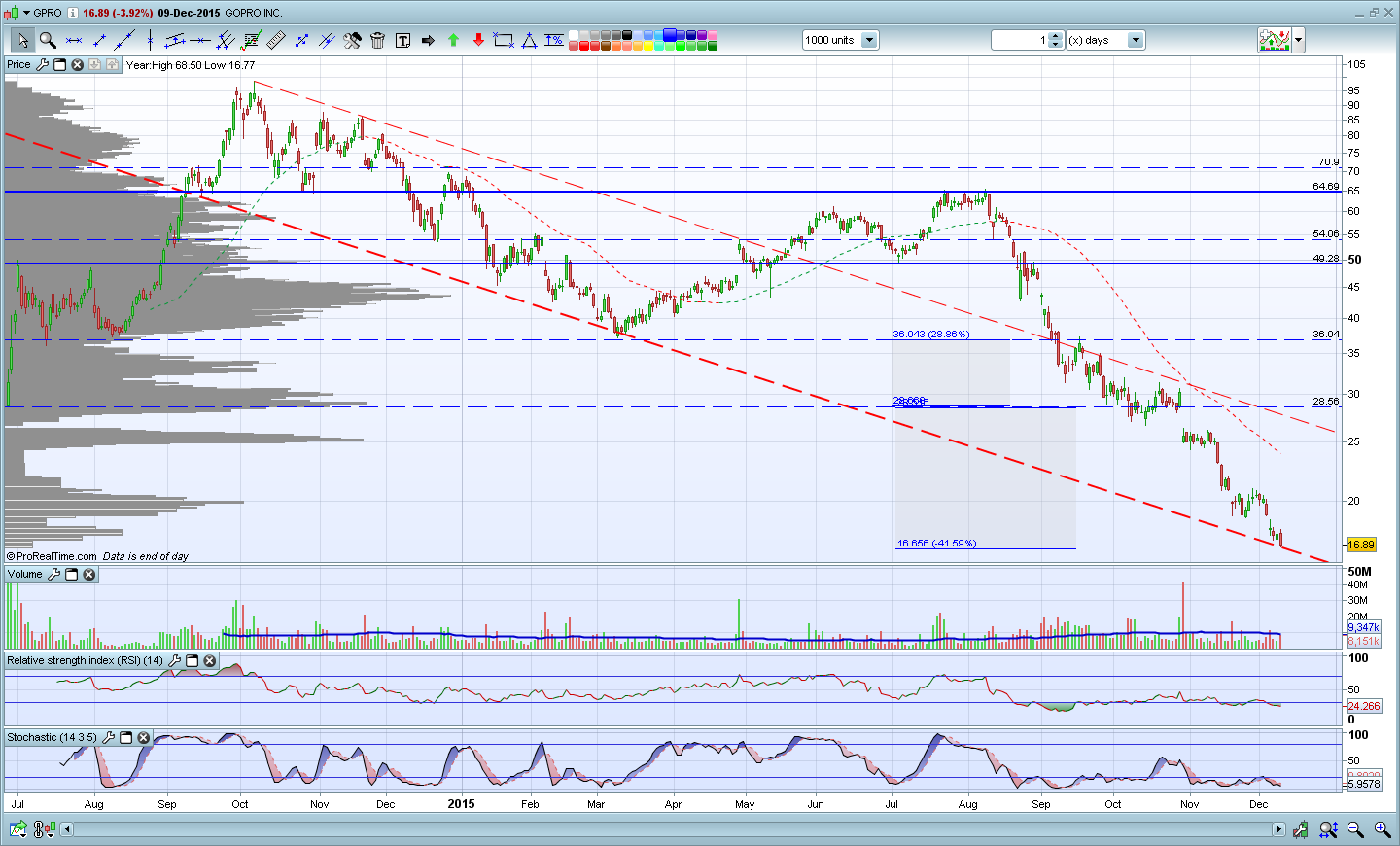
Task: Open RSI indicator wrench settings
Action: tap(174, 660)
